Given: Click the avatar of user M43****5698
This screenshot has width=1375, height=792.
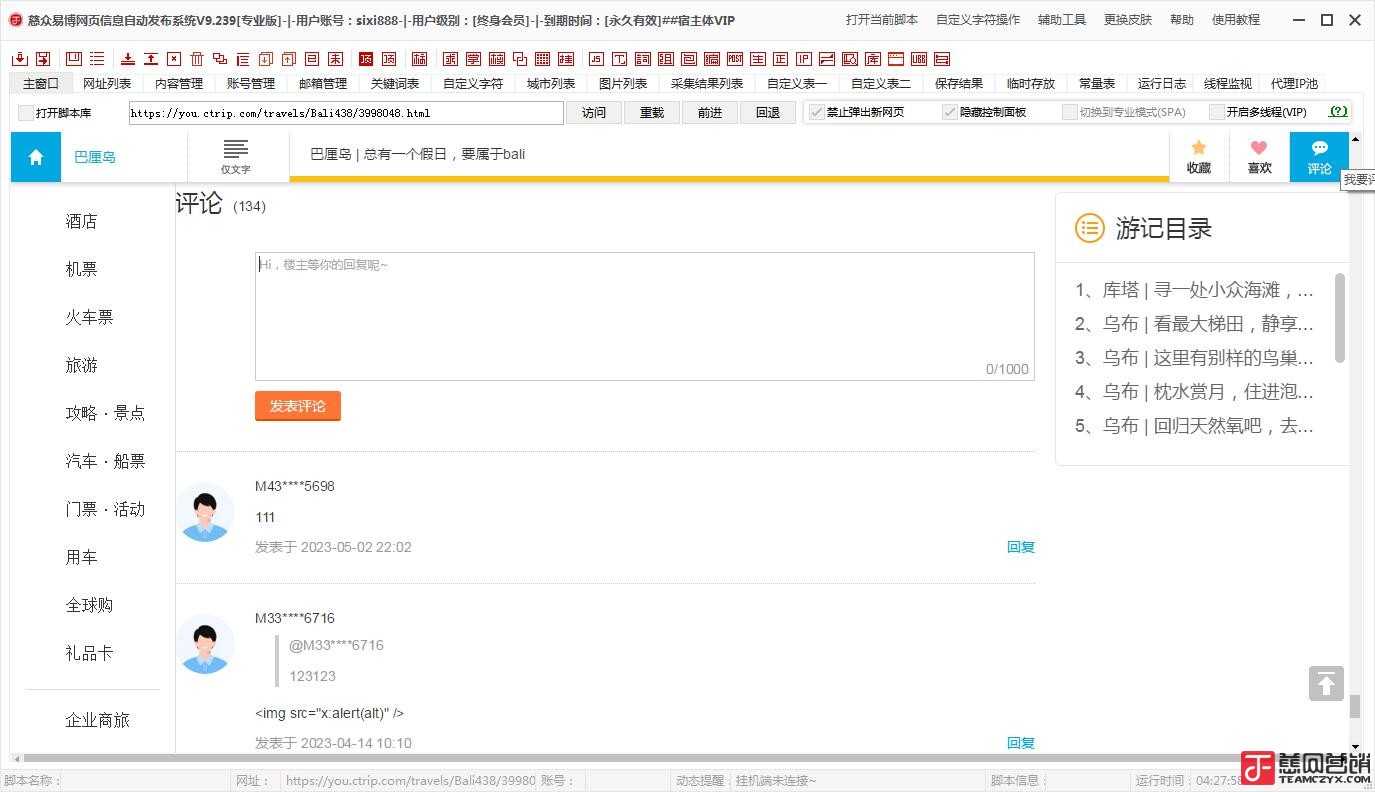Looking at the screenshot, I should click(x=205, y=512).
